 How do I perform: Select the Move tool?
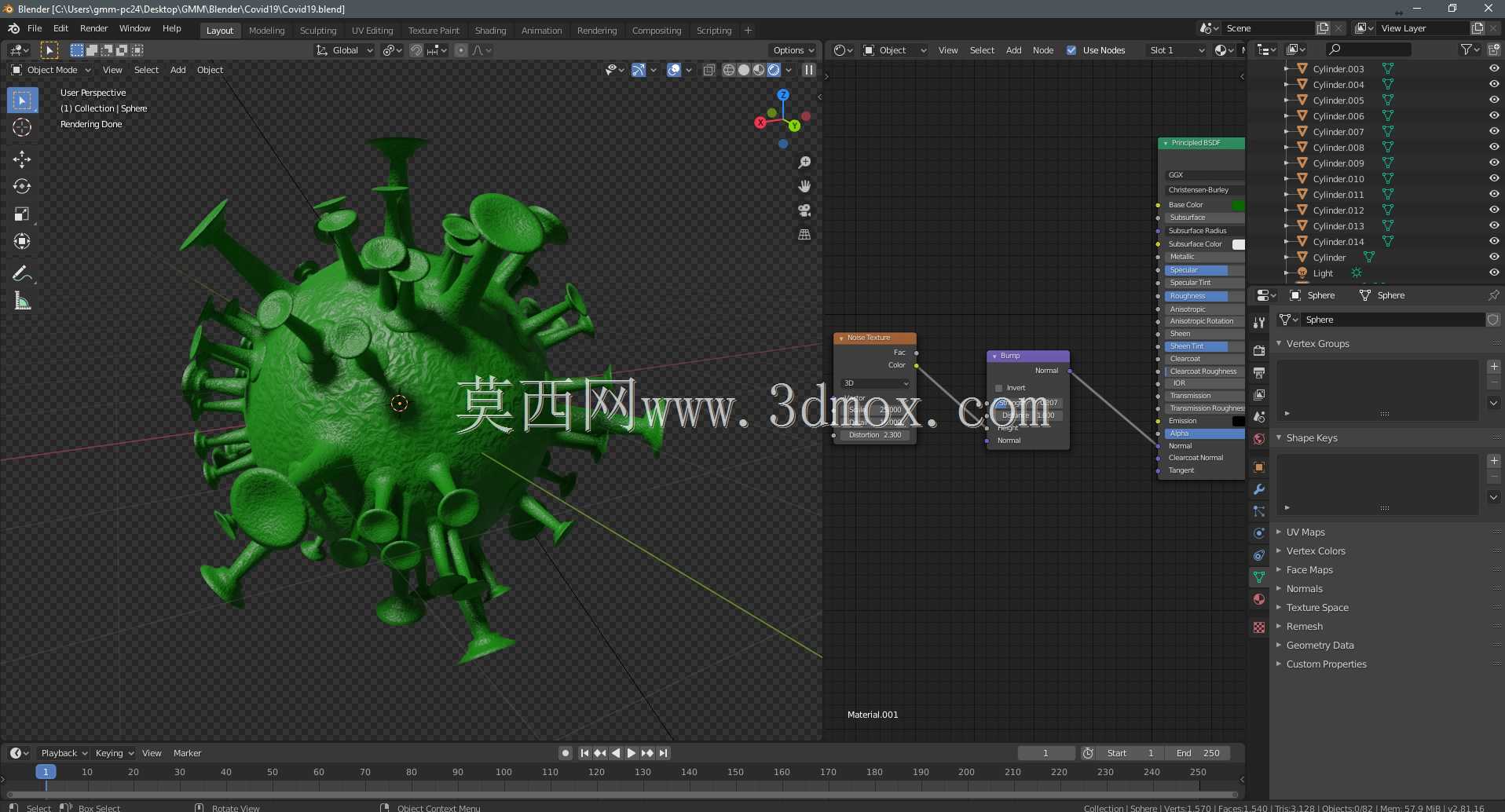(22, 159)
